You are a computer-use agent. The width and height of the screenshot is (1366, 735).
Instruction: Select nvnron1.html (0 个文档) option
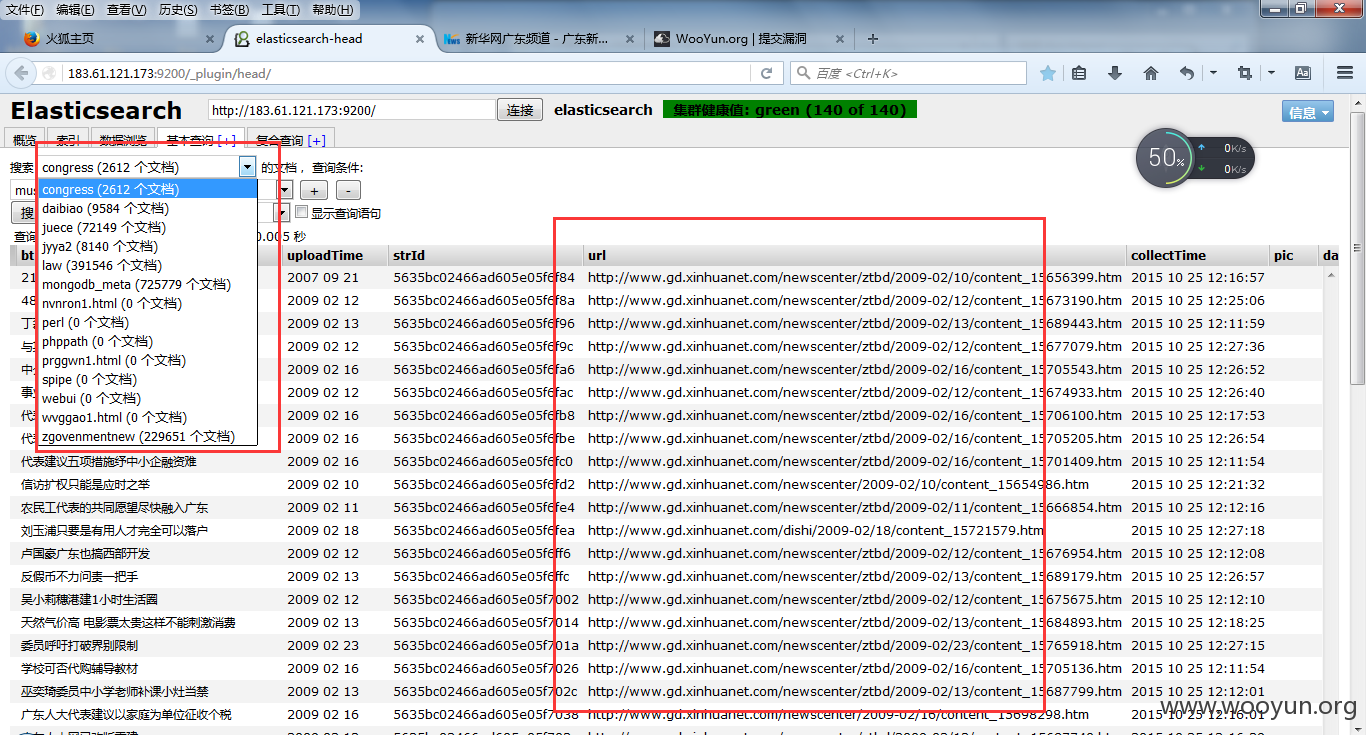point(147,303)
